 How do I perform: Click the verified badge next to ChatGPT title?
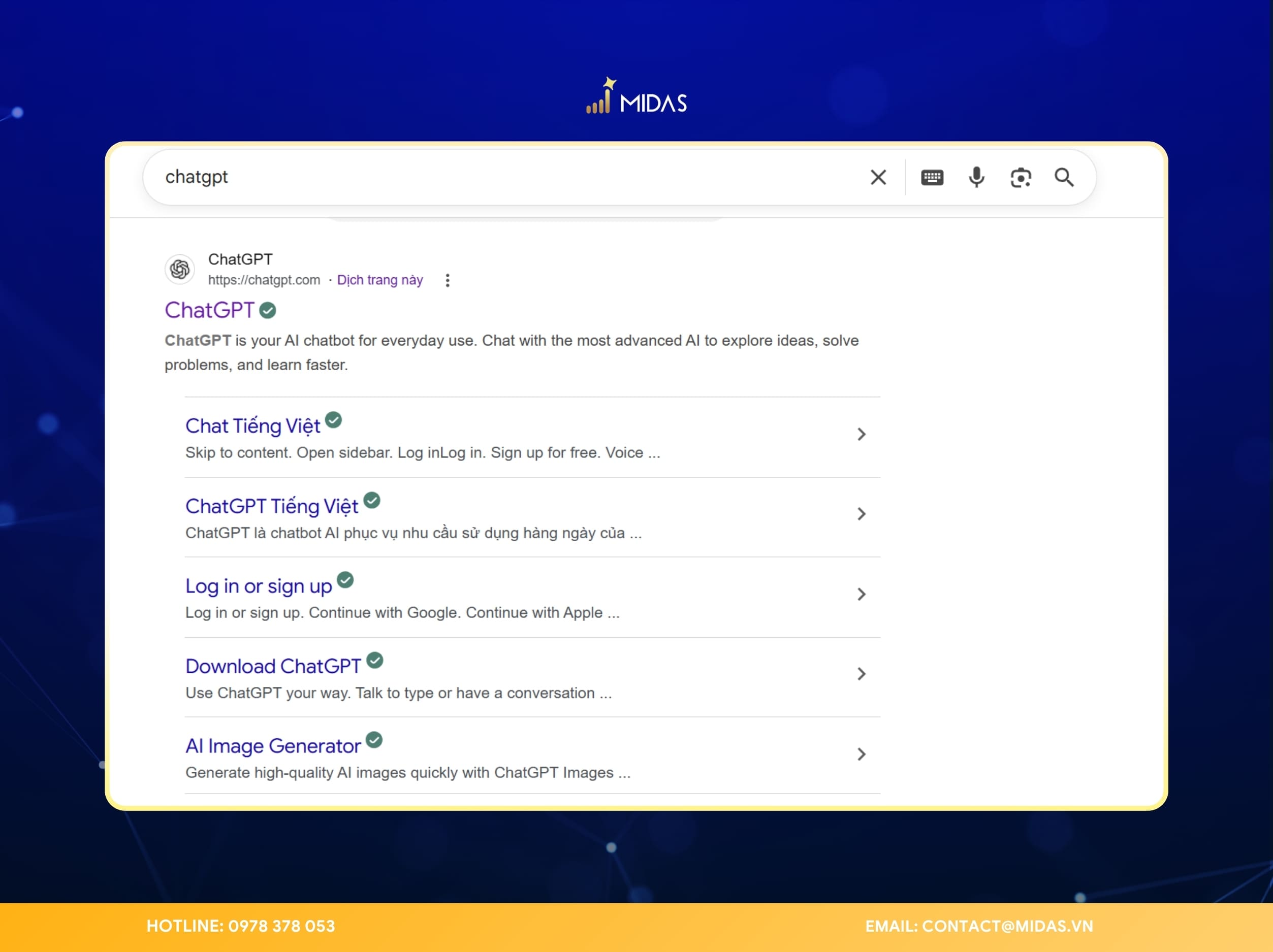coord(268,311)
